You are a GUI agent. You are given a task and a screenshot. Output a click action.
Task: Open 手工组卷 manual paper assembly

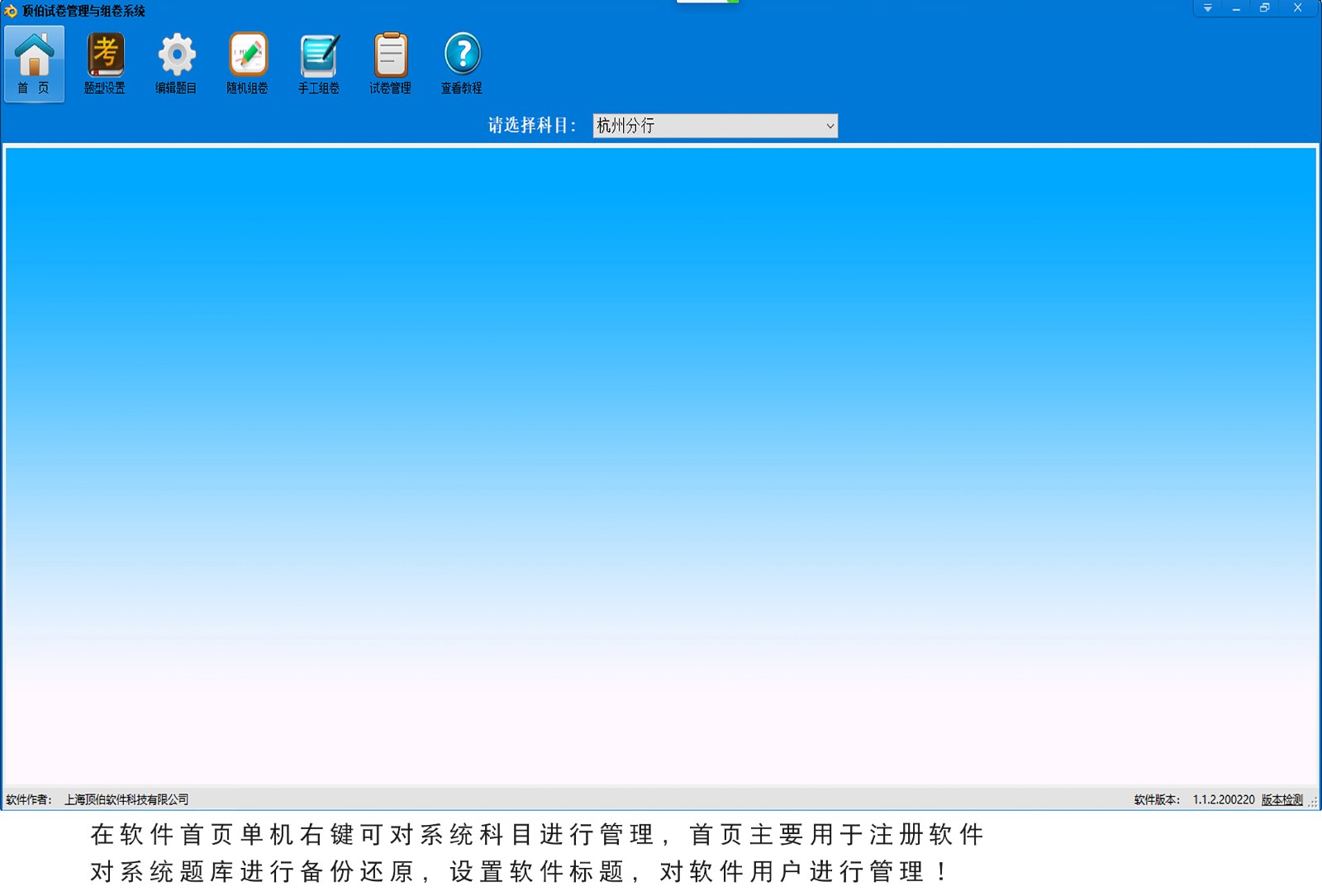(319, 64)
